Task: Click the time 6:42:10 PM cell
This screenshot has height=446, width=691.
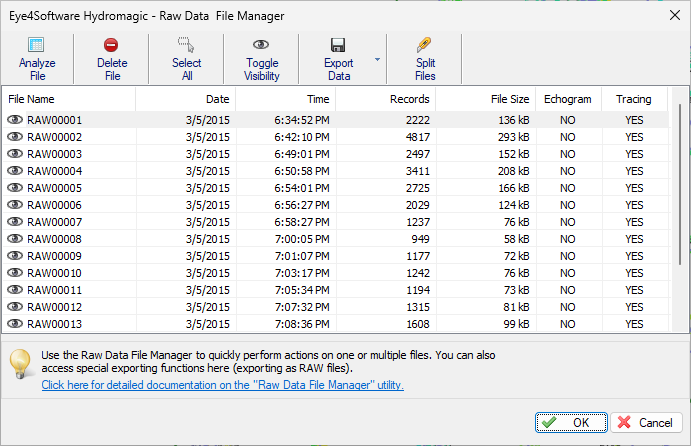Action: coord(302,137)
